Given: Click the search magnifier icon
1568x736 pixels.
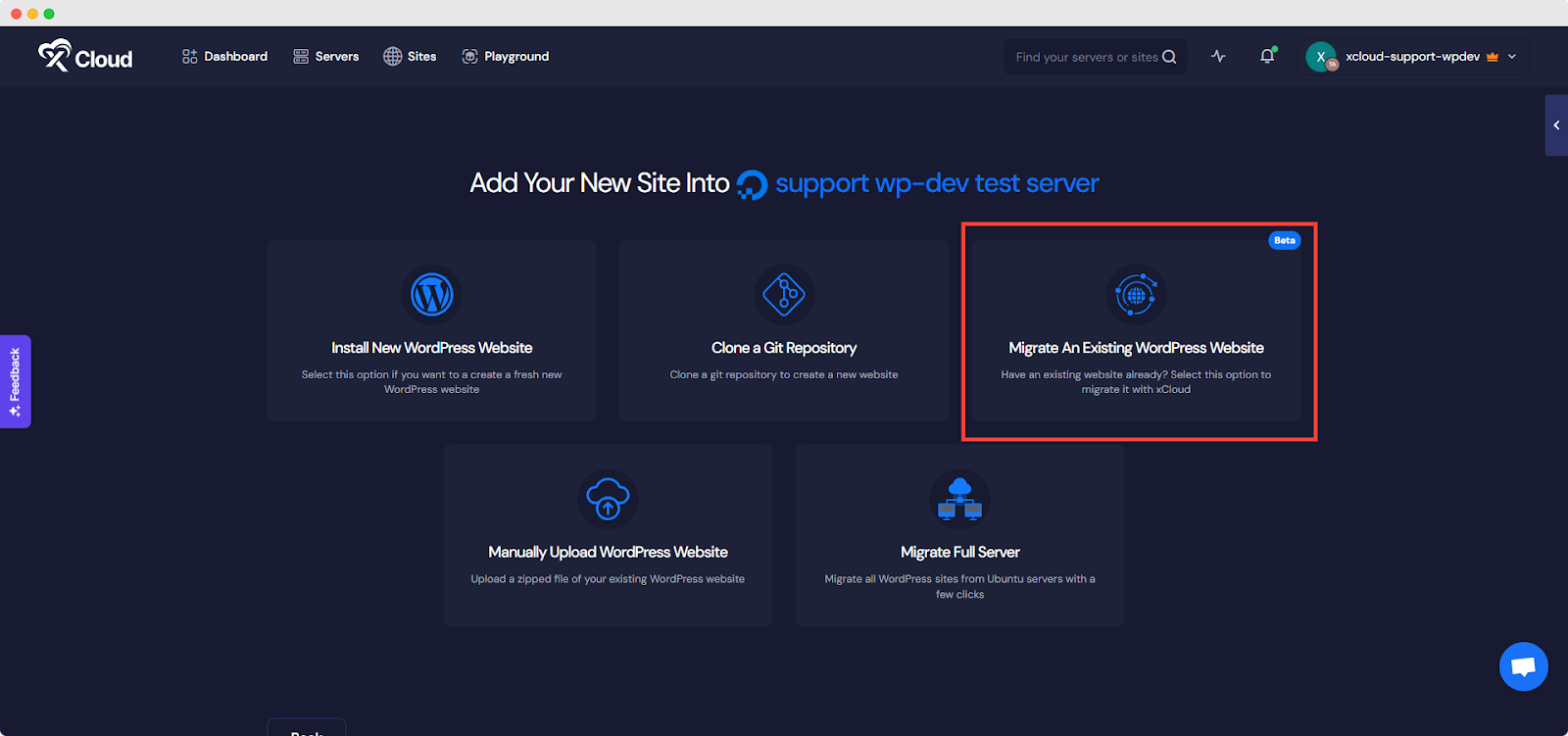Looking at the screenshot, I should pos(1169,57).
